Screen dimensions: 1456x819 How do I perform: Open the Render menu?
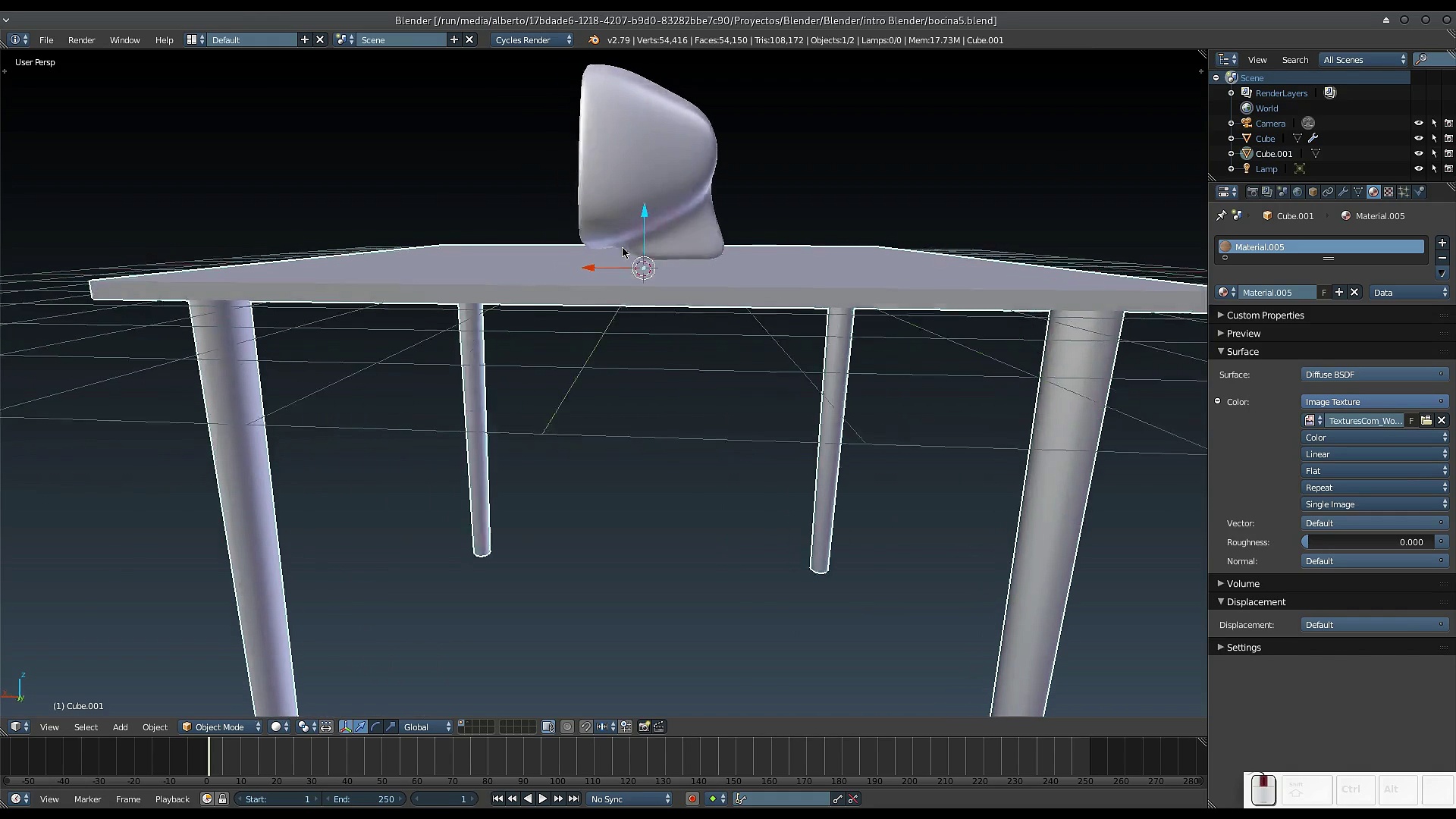81,40
